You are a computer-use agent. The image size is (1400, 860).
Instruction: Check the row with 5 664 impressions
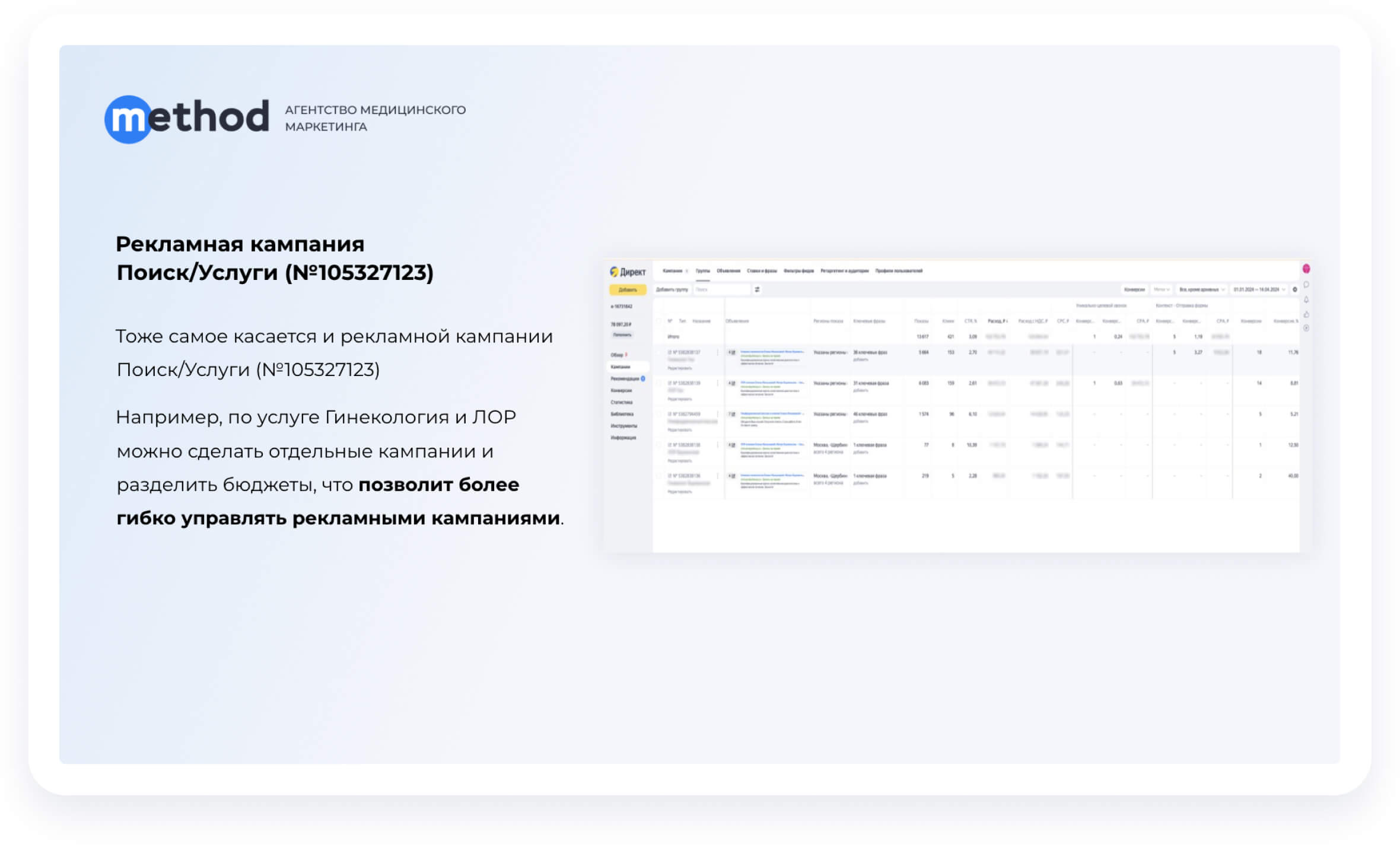[x=659, y=352]
